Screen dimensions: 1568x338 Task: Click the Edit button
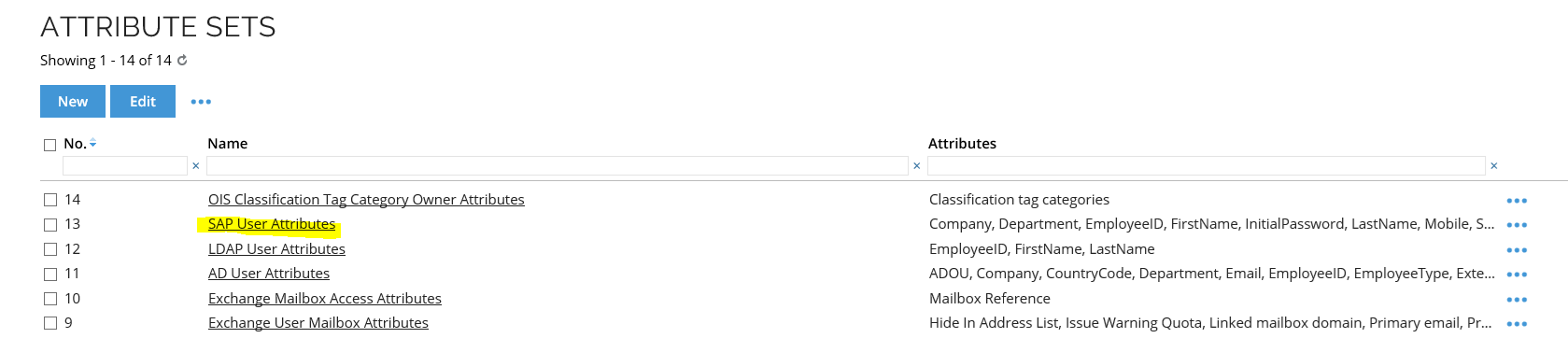(x=143, y=102)
